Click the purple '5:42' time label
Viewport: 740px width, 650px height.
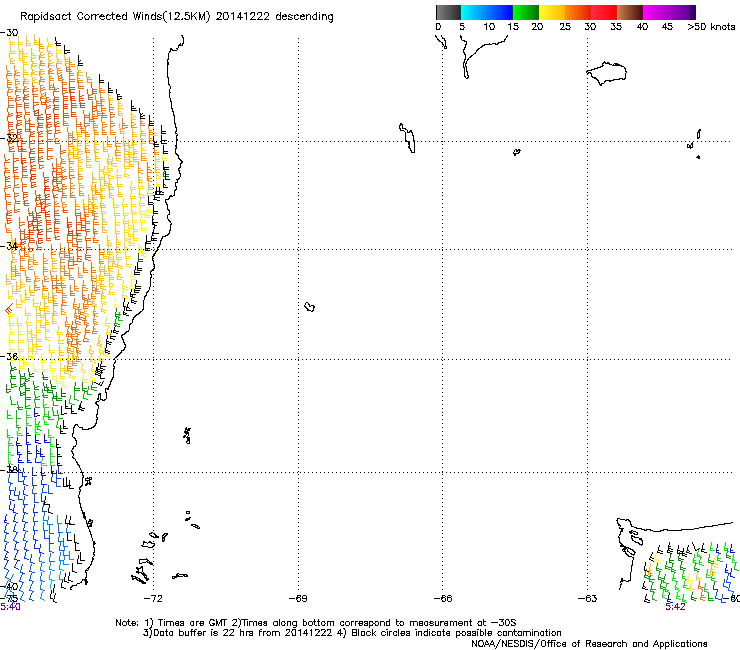675,607
